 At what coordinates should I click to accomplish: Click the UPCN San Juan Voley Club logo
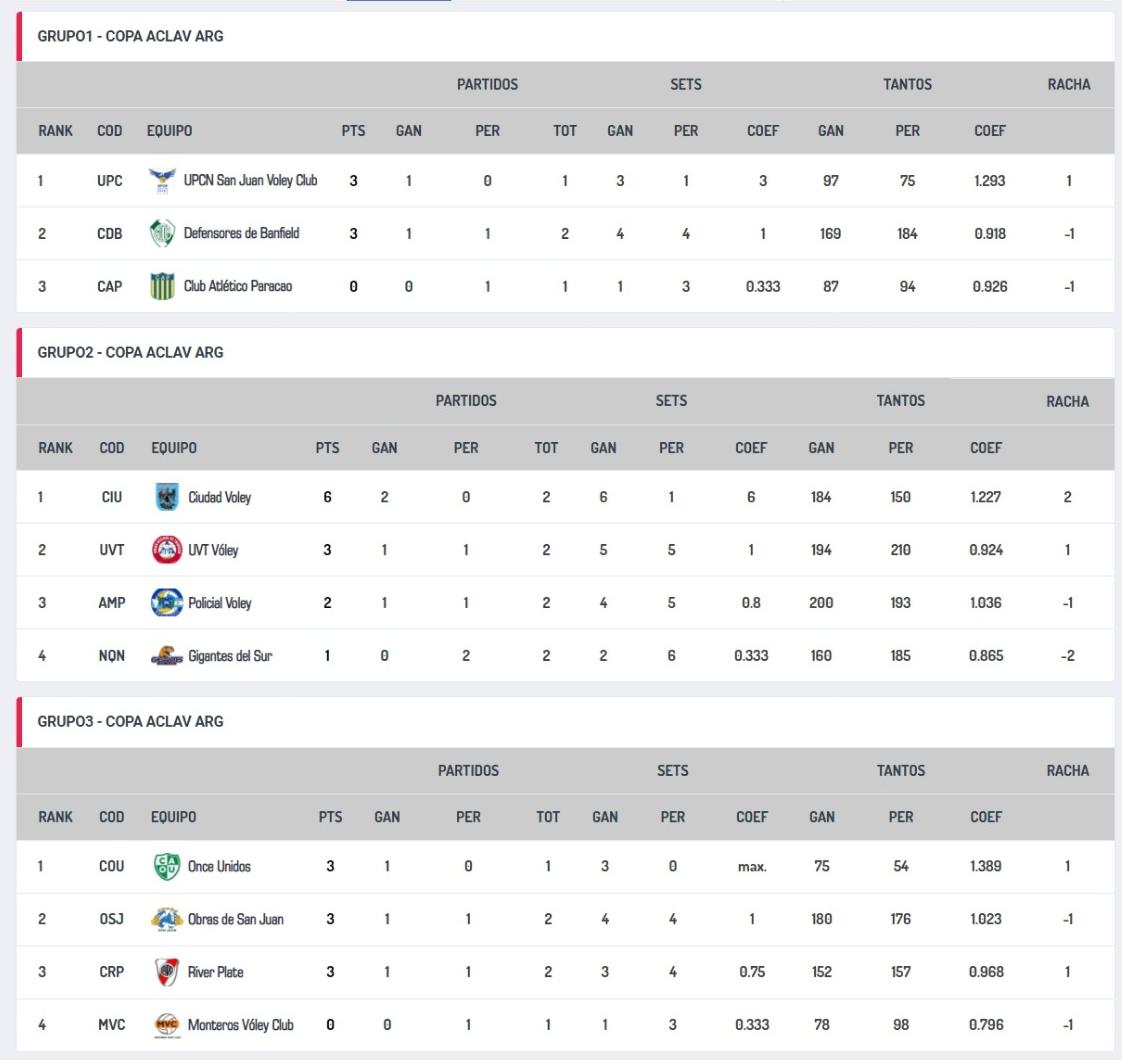coord(161,181)
